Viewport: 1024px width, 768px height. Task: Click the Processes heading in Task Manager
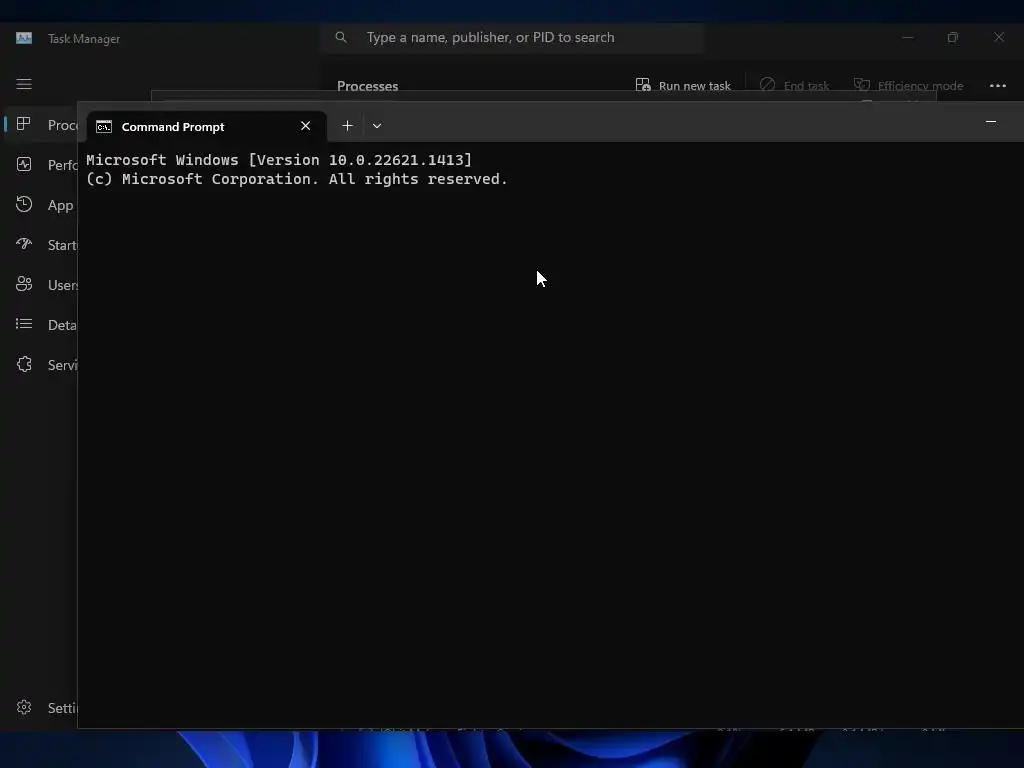coord(368,86)
